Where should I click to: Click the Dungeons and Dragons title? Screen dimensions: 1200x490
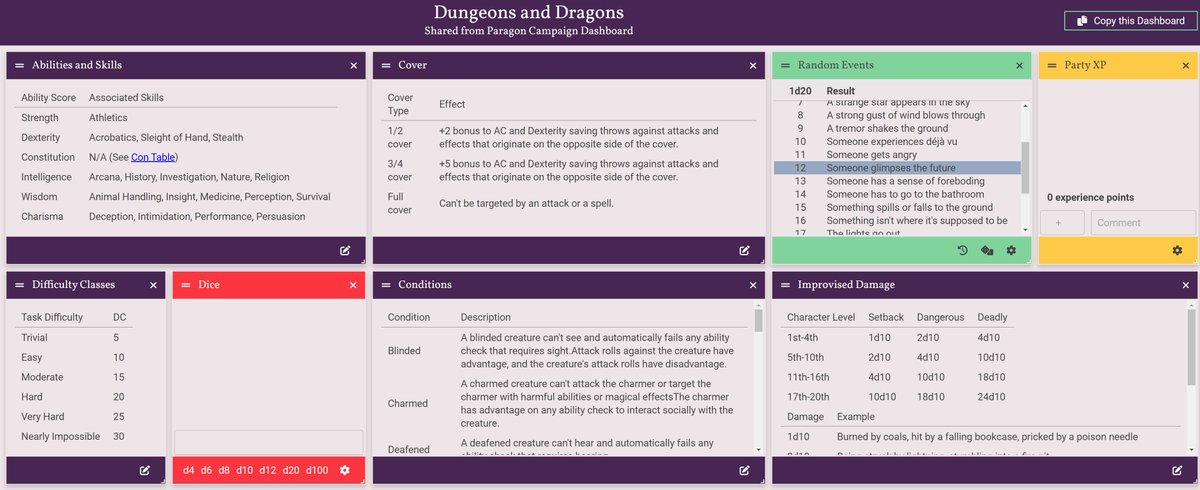coord(528,13)
